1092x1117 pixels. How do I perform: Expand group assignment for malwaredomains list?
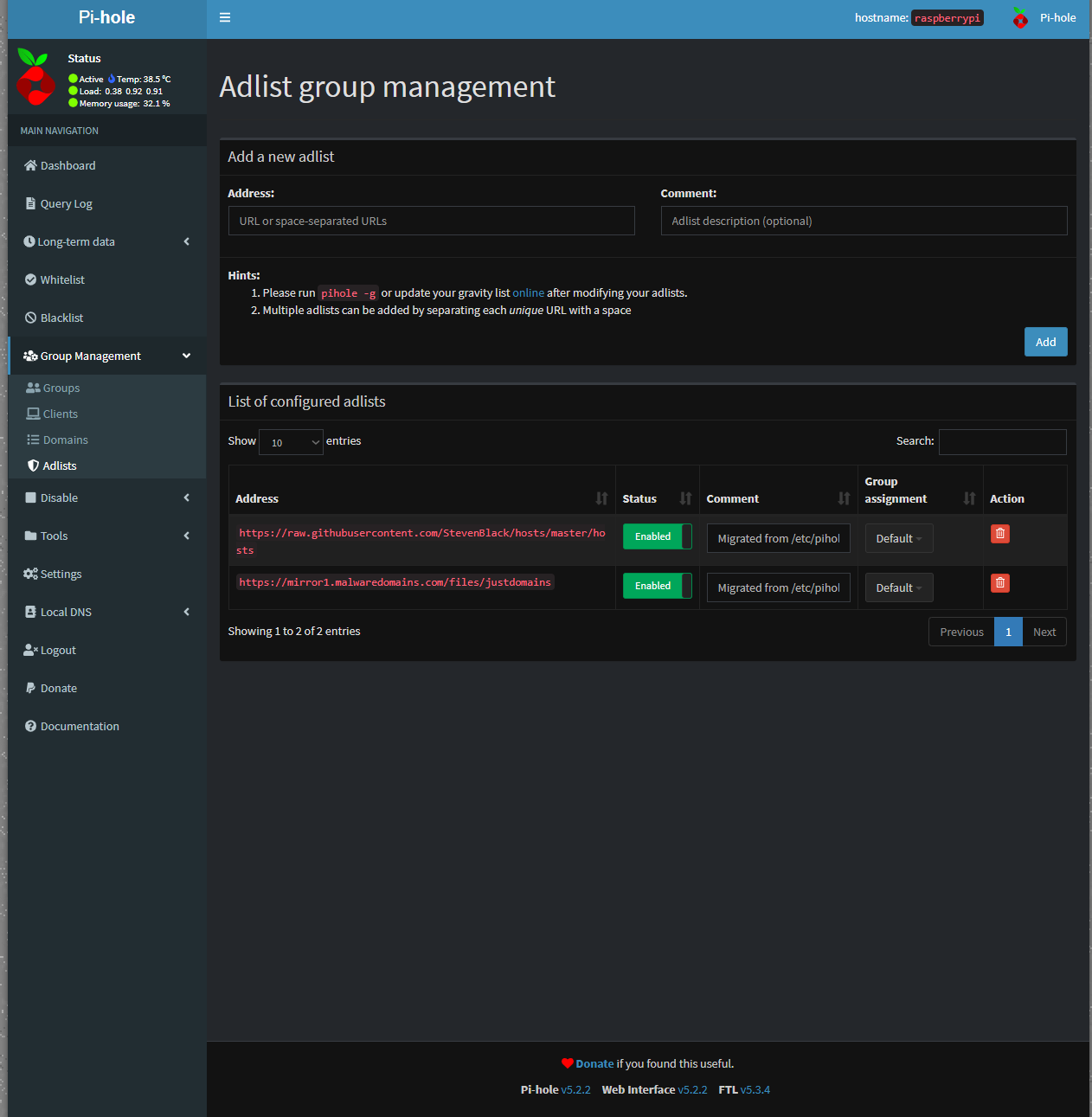click(898, 587)
